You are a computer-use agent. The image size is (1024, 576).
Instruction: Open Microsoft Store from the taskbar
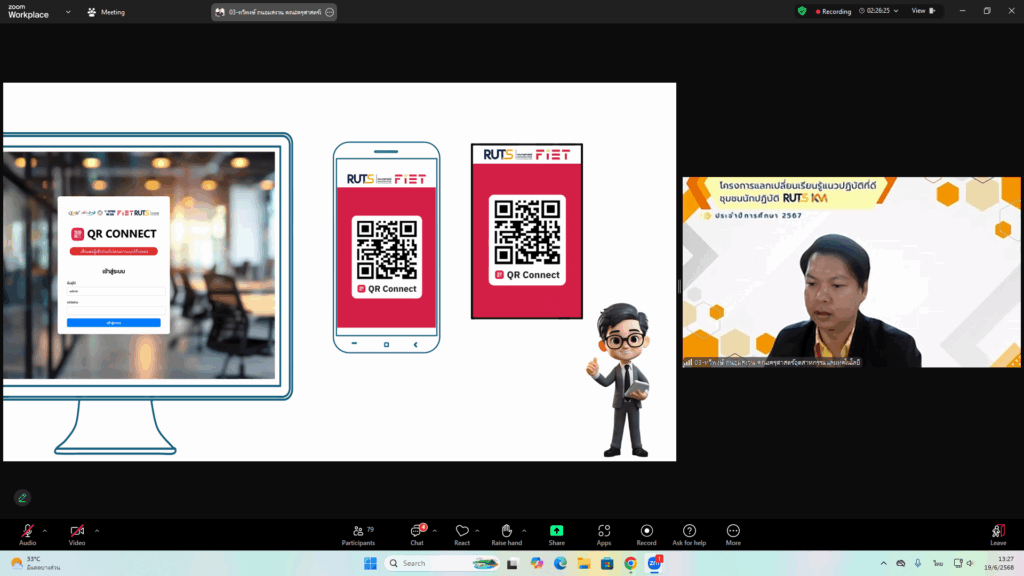point(607,564)
